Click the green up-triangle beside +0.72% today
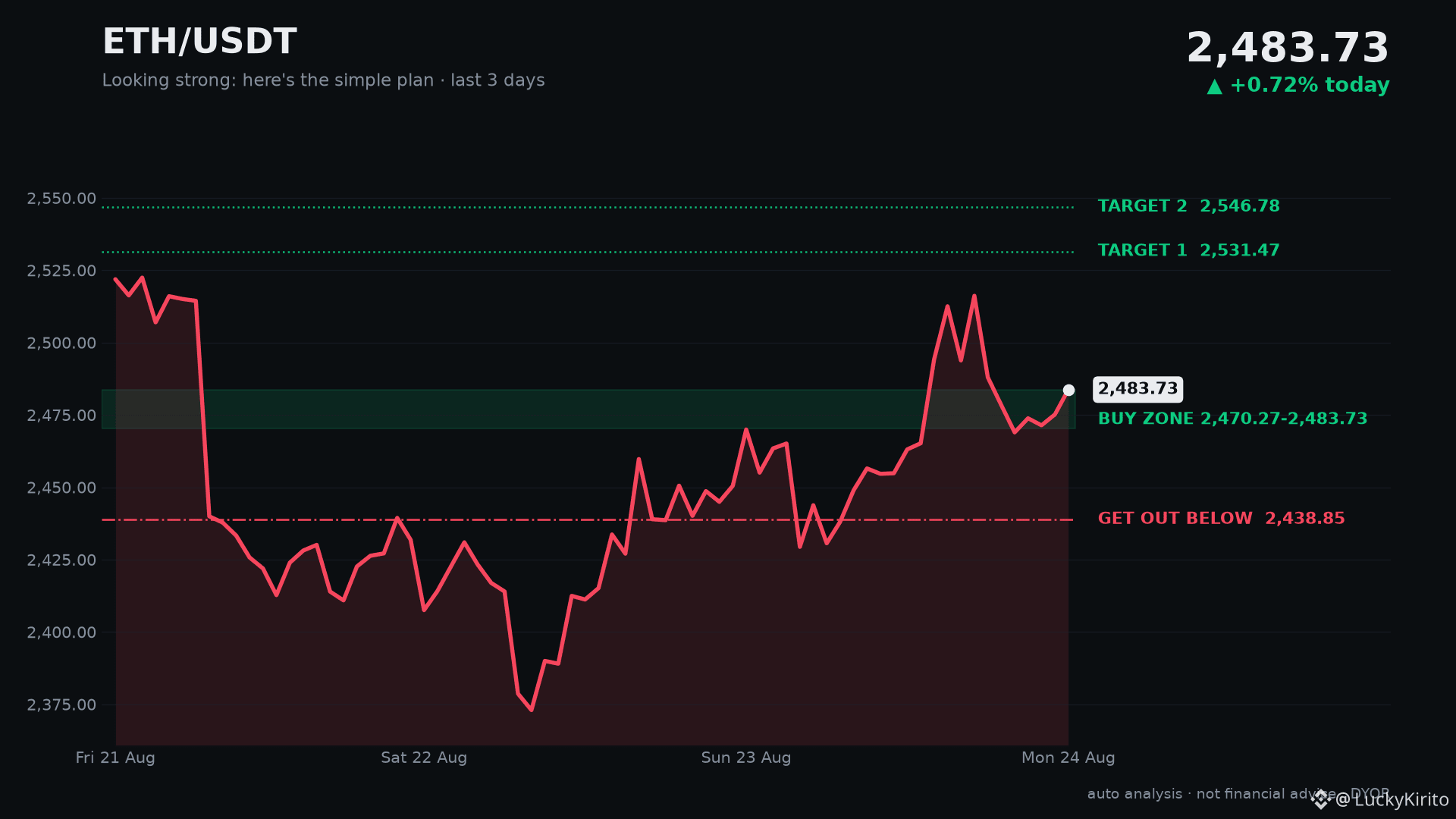Screen dimensions: 1456x819 [1215, 86]
